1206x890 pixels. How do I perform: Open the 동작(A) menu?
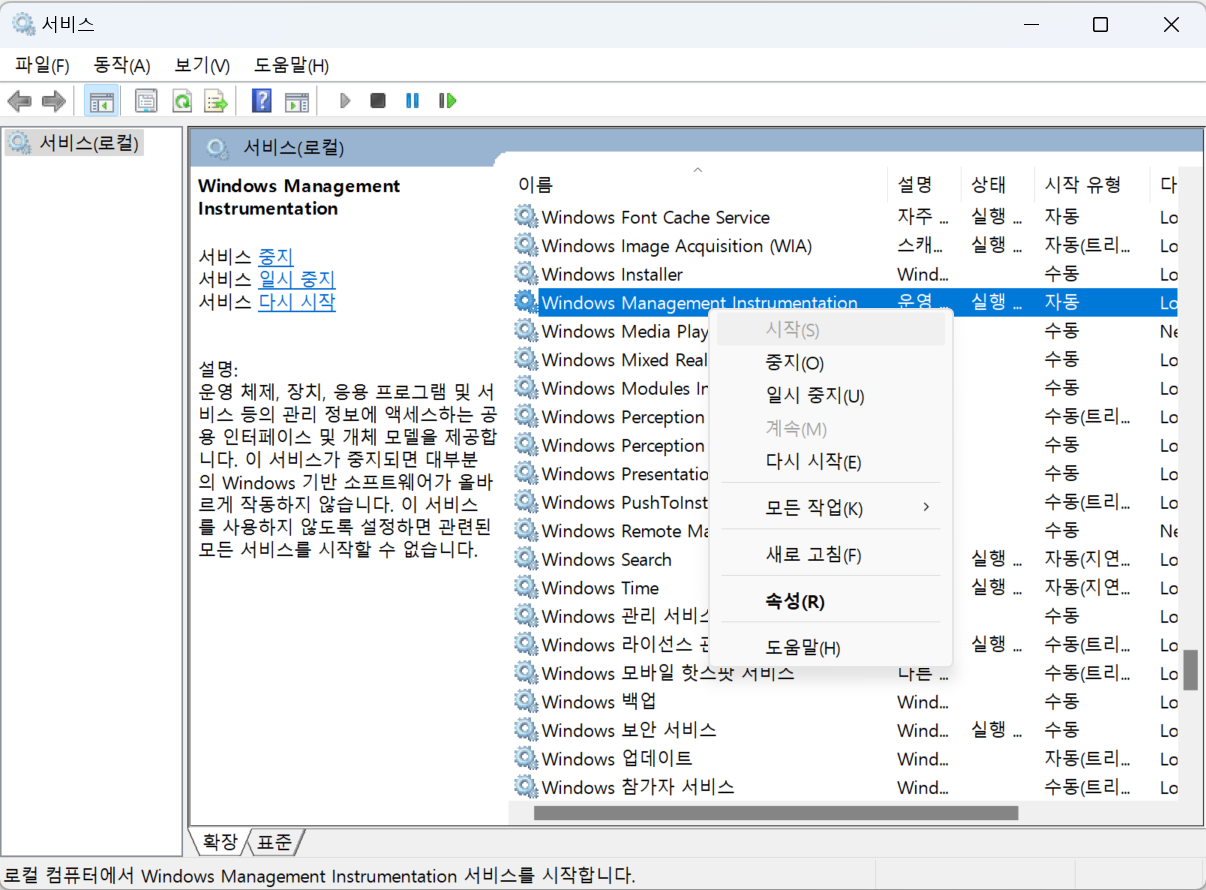(x=122, y=66)
